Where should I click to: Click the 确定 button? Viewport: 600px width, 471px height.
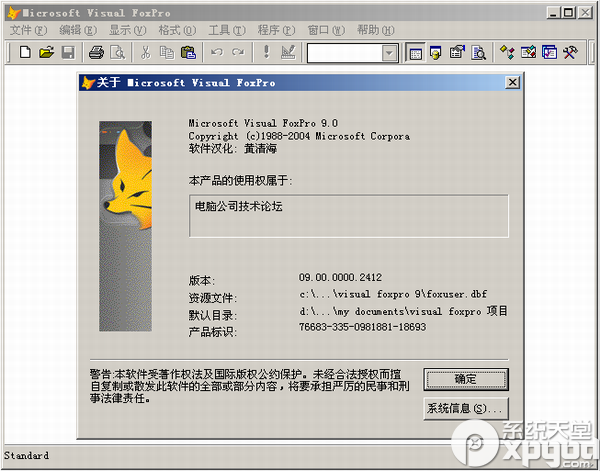466,379
